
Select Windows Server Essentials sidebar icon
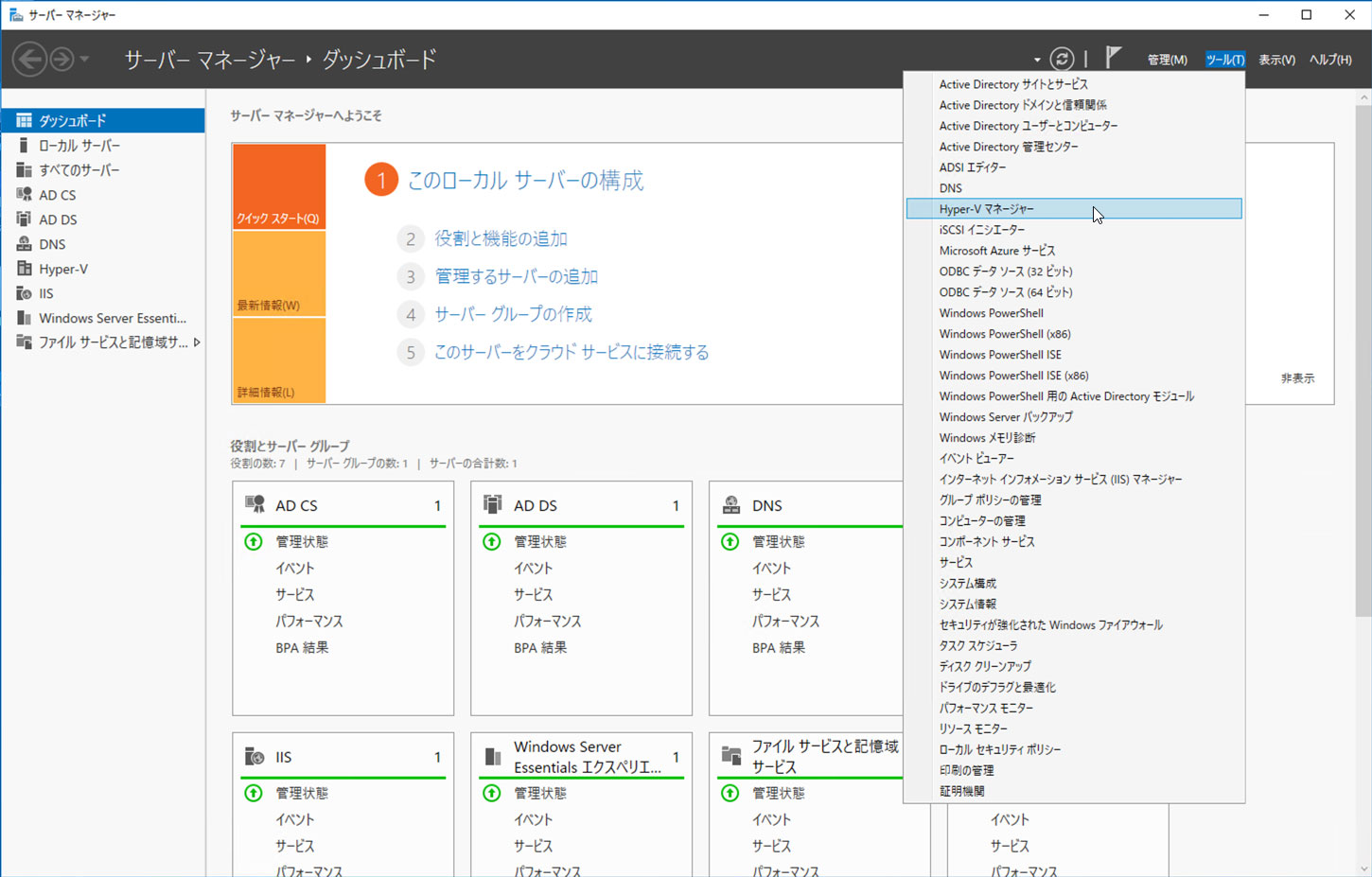tap(24, 317)
